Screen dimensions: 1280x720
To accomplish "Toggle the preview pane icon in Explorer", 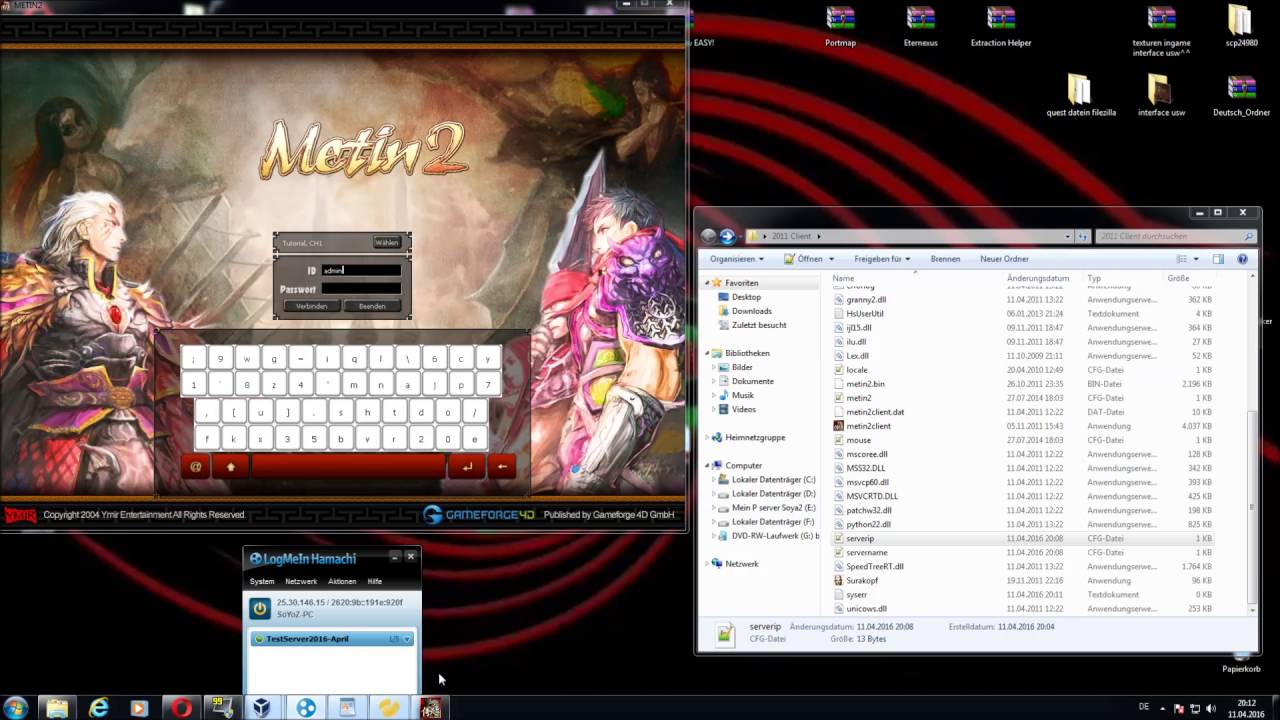I will (1218, 259).
